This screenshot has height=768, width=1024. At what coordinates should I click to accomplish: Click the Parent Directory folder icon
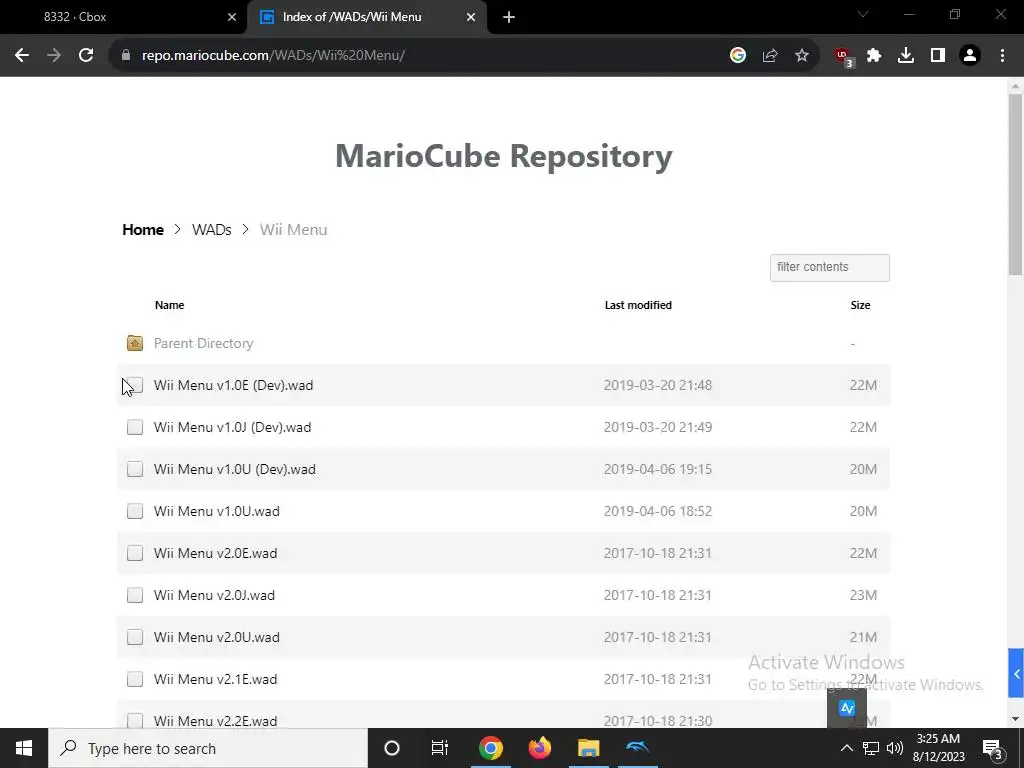(135, 343)
